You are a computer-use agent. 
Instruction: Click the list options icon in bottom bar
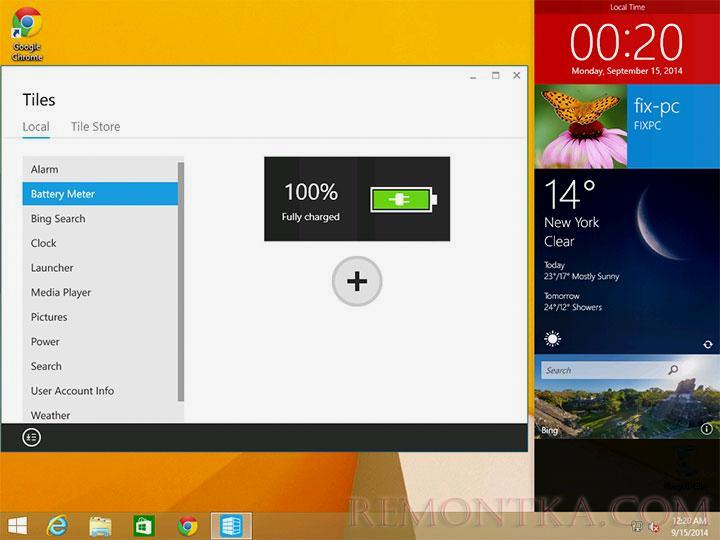[31, 437]
